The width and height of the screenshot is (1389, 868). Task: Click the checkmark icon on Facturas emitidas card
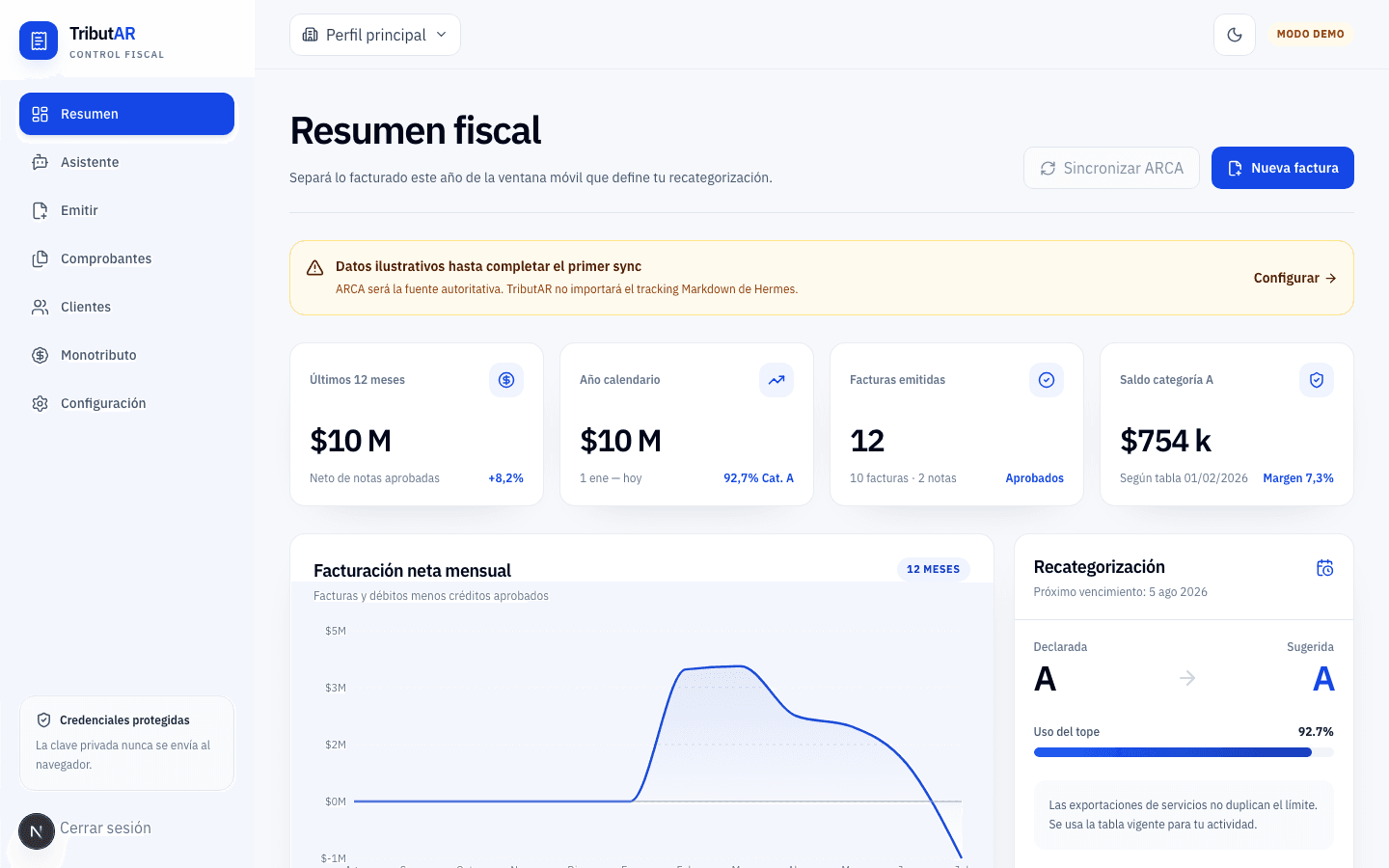(x=1047, y=380)
